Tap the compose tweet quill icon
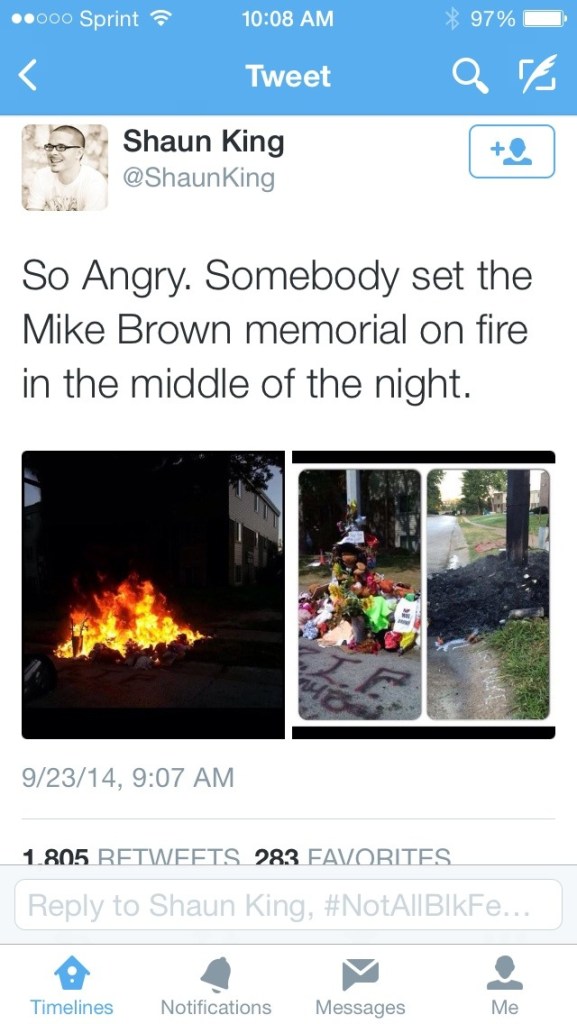This screenshot has height=1024, width=577. 538,75
